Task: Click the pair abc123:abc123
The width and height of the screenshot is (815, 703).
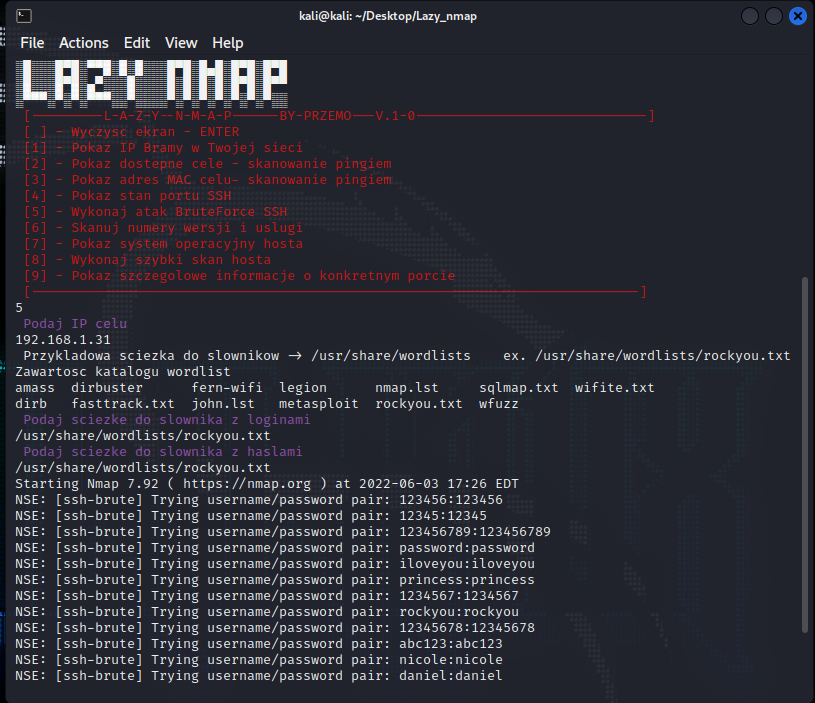Action: pos(451,644)
